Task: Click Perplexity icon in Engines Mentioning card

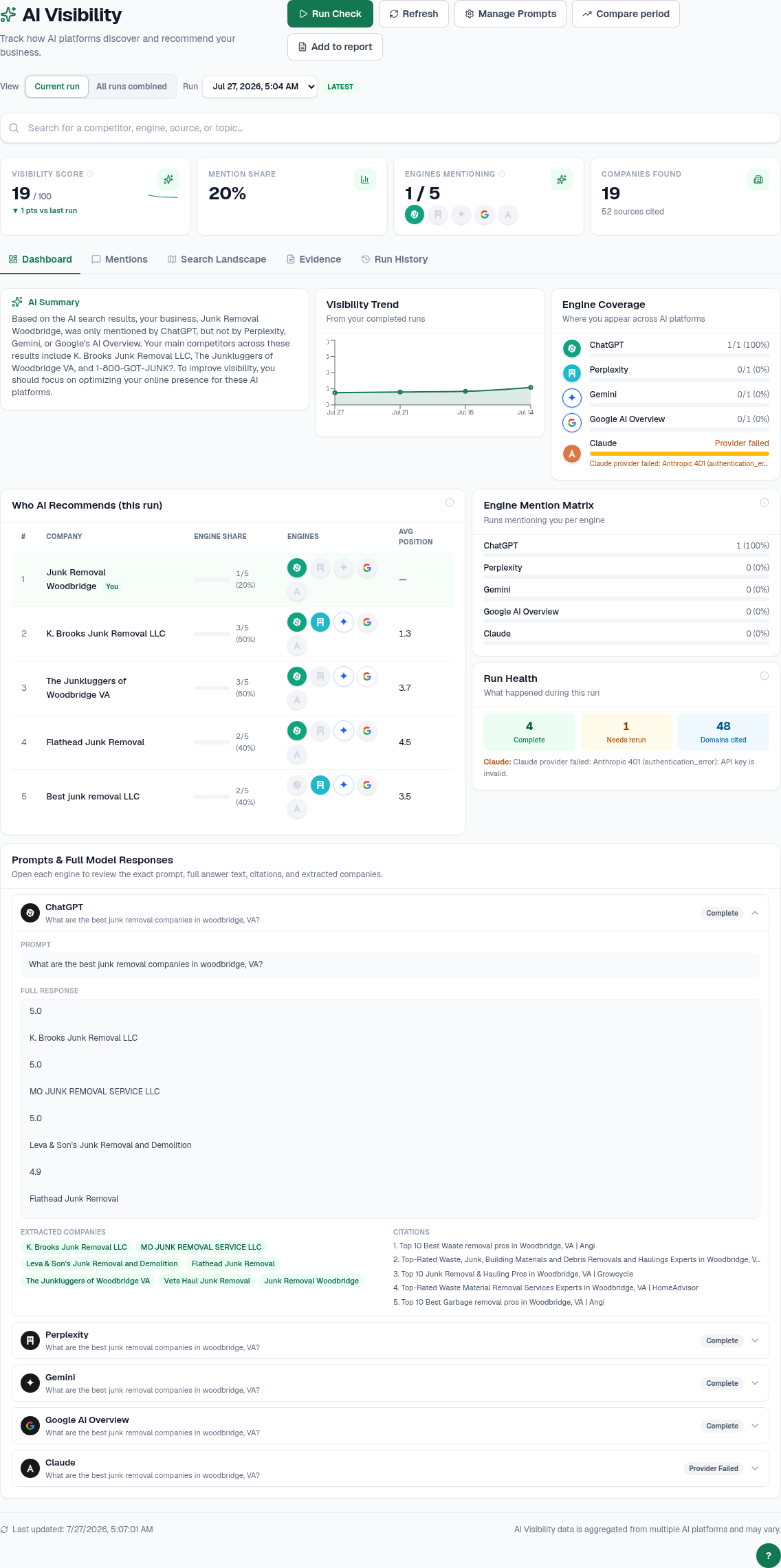Action: pos(438,214)
